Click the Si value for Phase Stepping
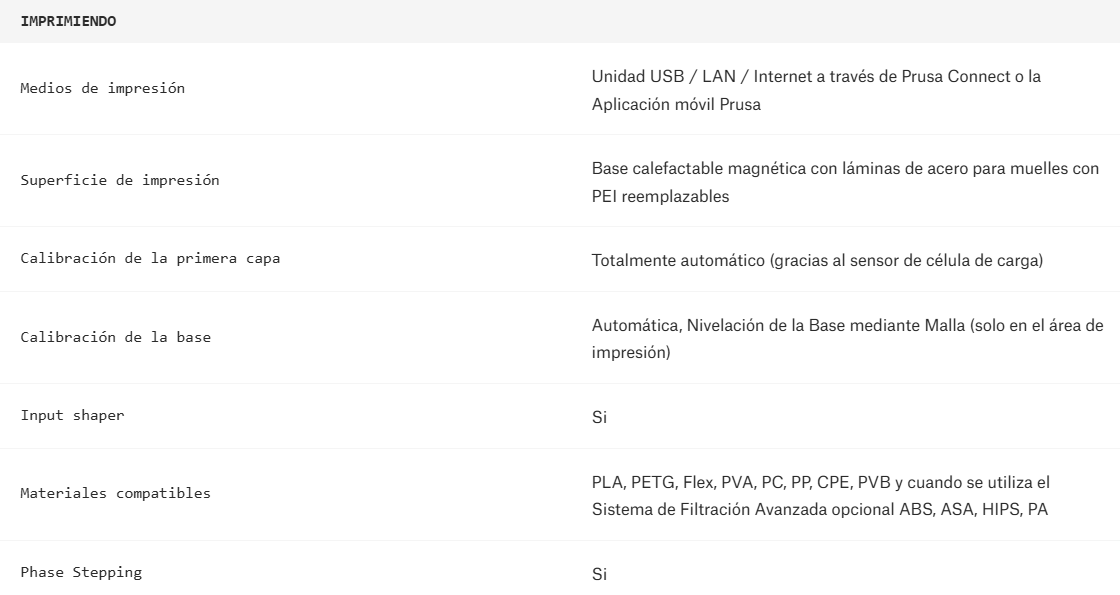This screenshot has width=1120, height=595. point(599,574)
